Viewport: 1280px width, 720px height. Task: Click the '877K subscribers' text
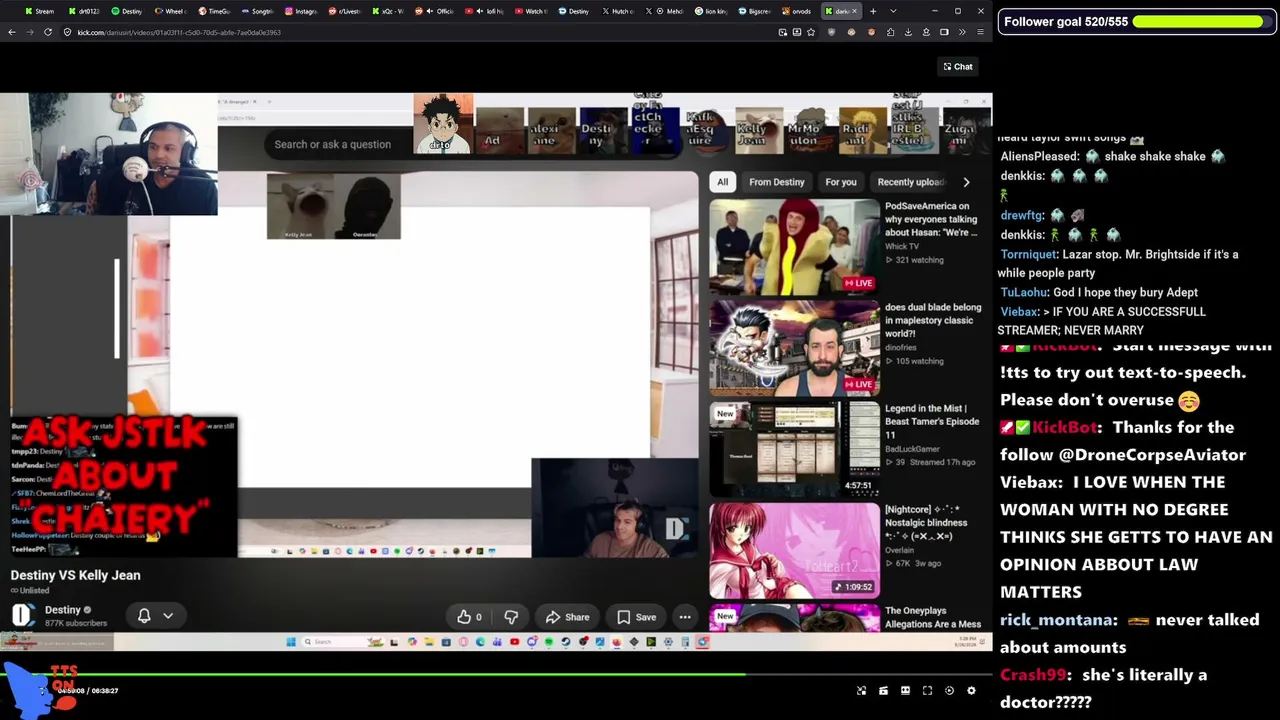pyautogui.click(x=76, y=623)
